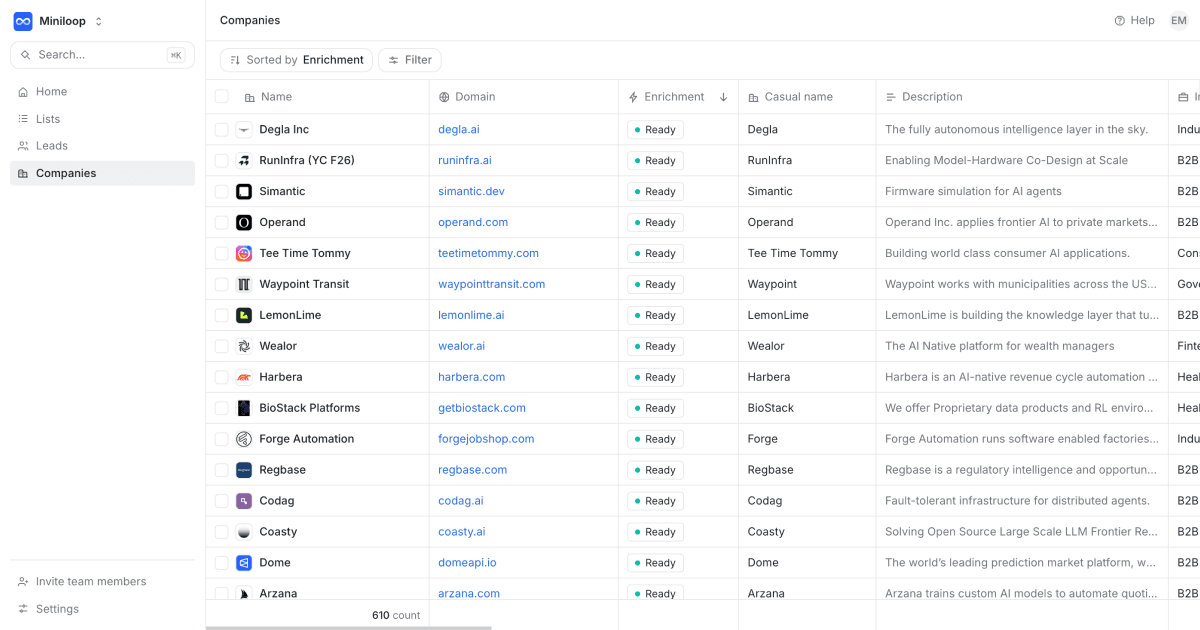Open the Dome company name
Viewport: 1200px width, 630px height.
(x=275, y=564)
